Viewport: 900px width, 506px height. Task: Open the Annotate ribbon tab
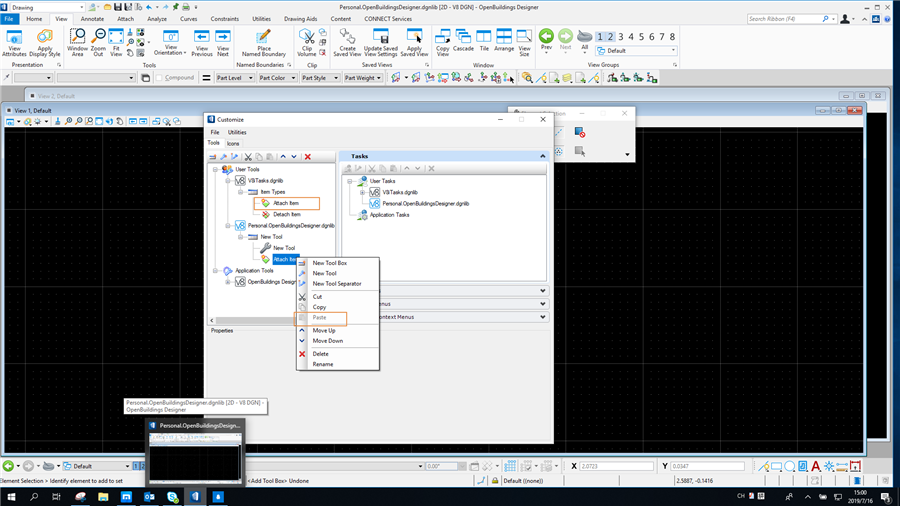click(x=92, y=19)
